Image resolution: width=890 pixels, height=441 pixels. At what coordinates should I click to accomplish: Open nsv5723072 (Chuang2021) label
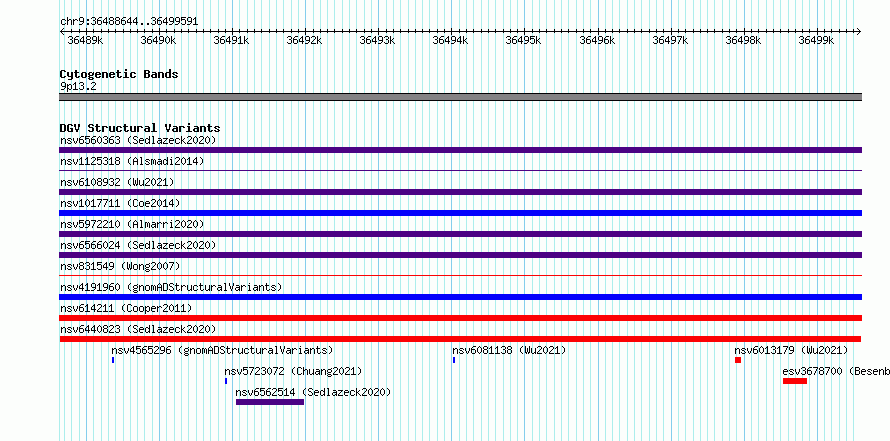pos(293,371)
